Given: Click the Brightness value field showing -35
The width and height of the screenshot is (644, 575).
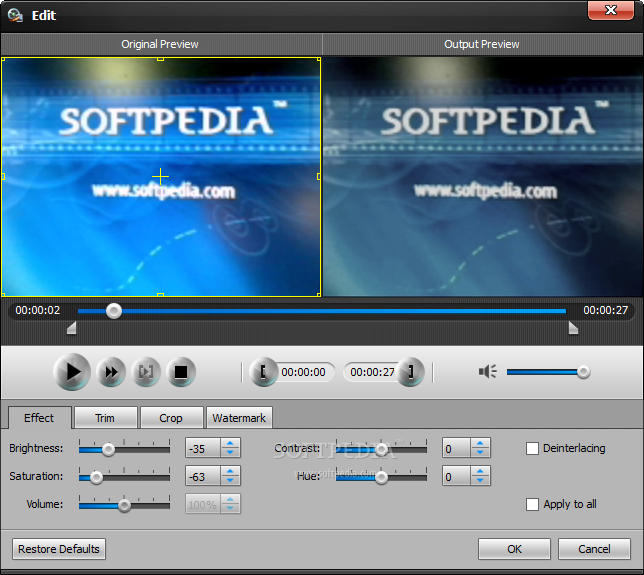Looking at the screenshot, I should [x=203, y=448].
